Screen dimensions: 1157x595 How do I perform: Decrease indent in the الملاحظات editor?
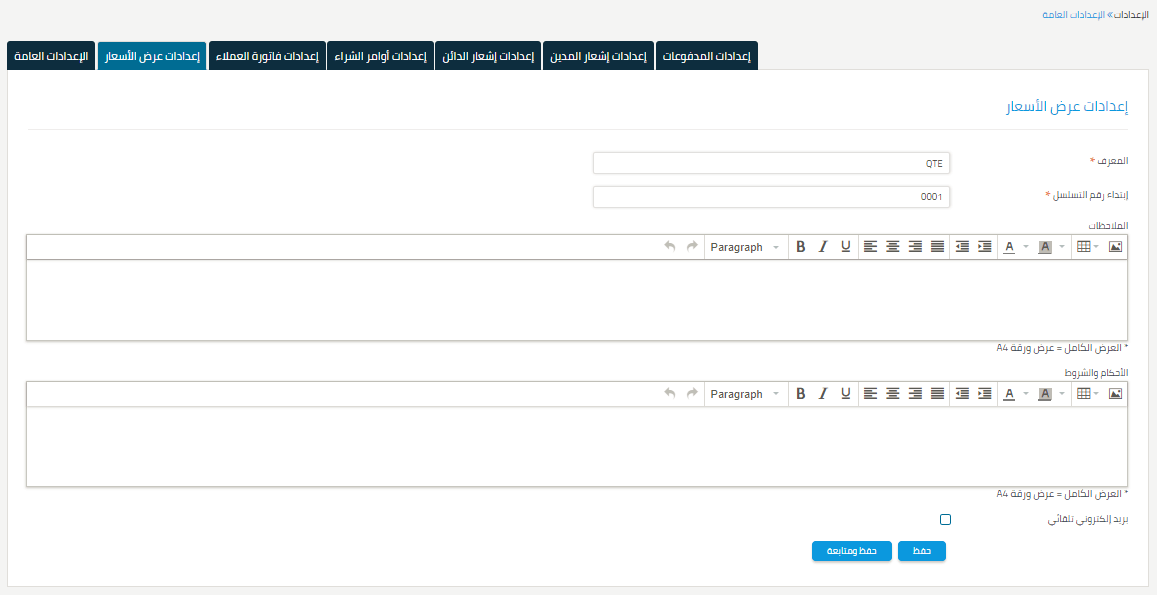click(962, 247)
